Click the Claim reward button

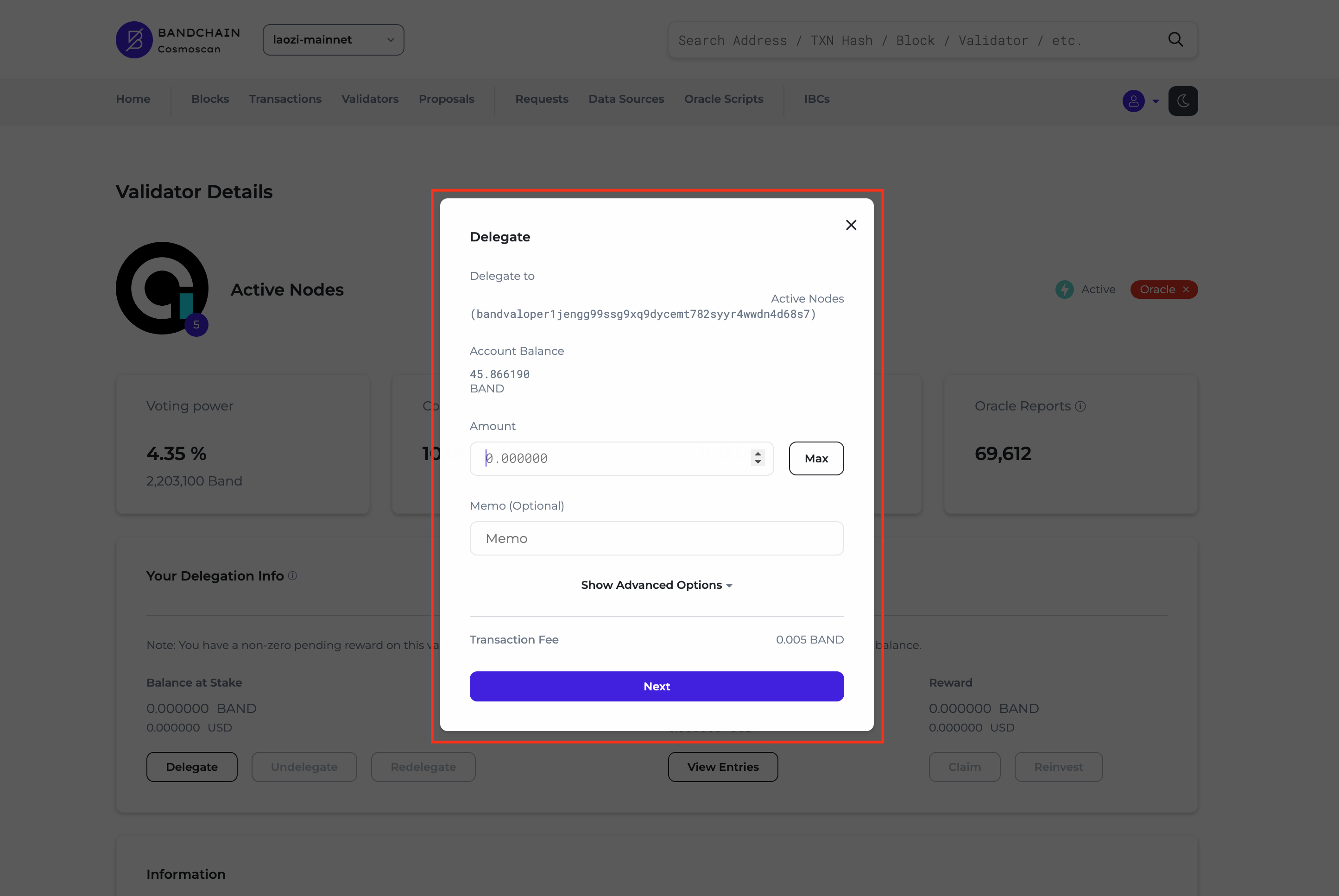tap(965, 767)
